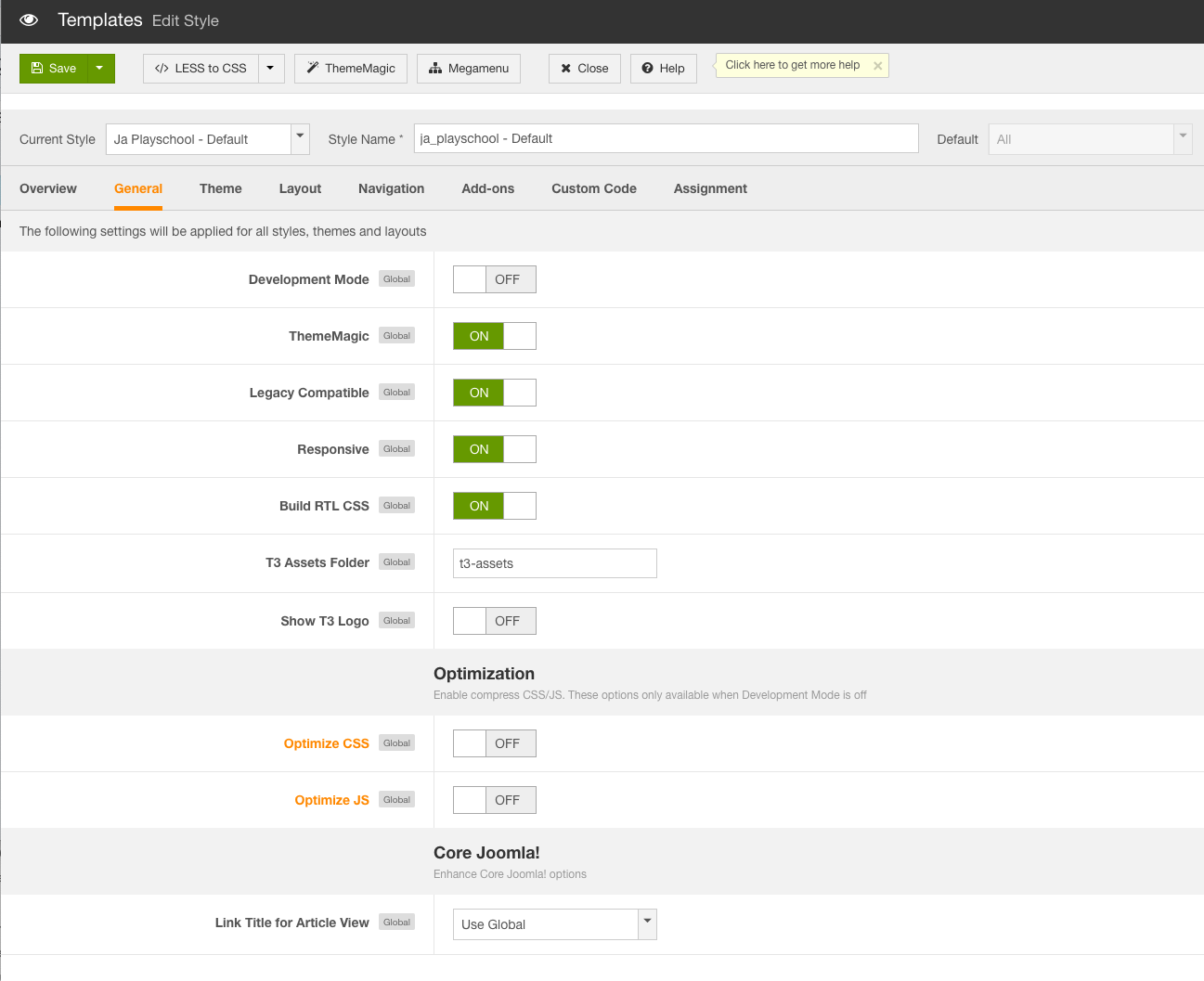
Task: Expand the LESS to CSS dropdown arrow
Action: click(x=271, y=69)
